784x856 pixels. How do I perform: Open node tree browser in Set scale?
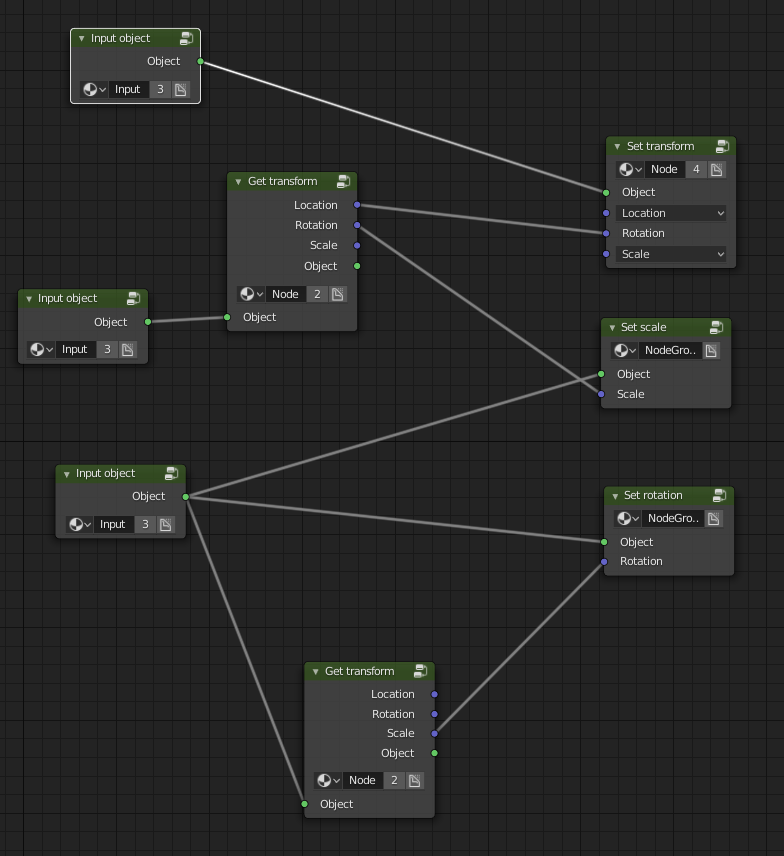(x=625, y=351)
